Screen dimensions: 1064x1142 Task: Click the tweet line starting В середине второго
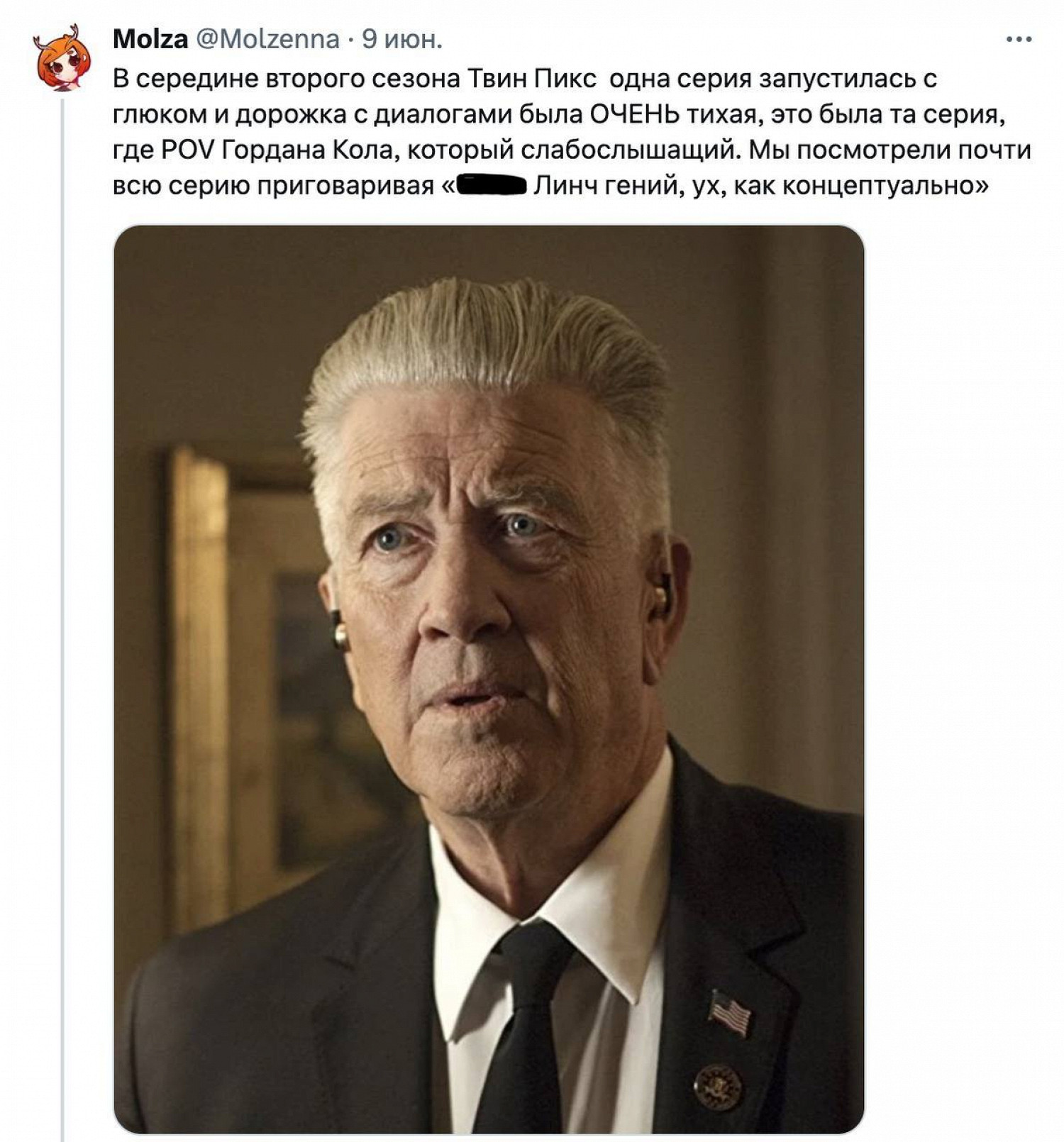[525, 79]
